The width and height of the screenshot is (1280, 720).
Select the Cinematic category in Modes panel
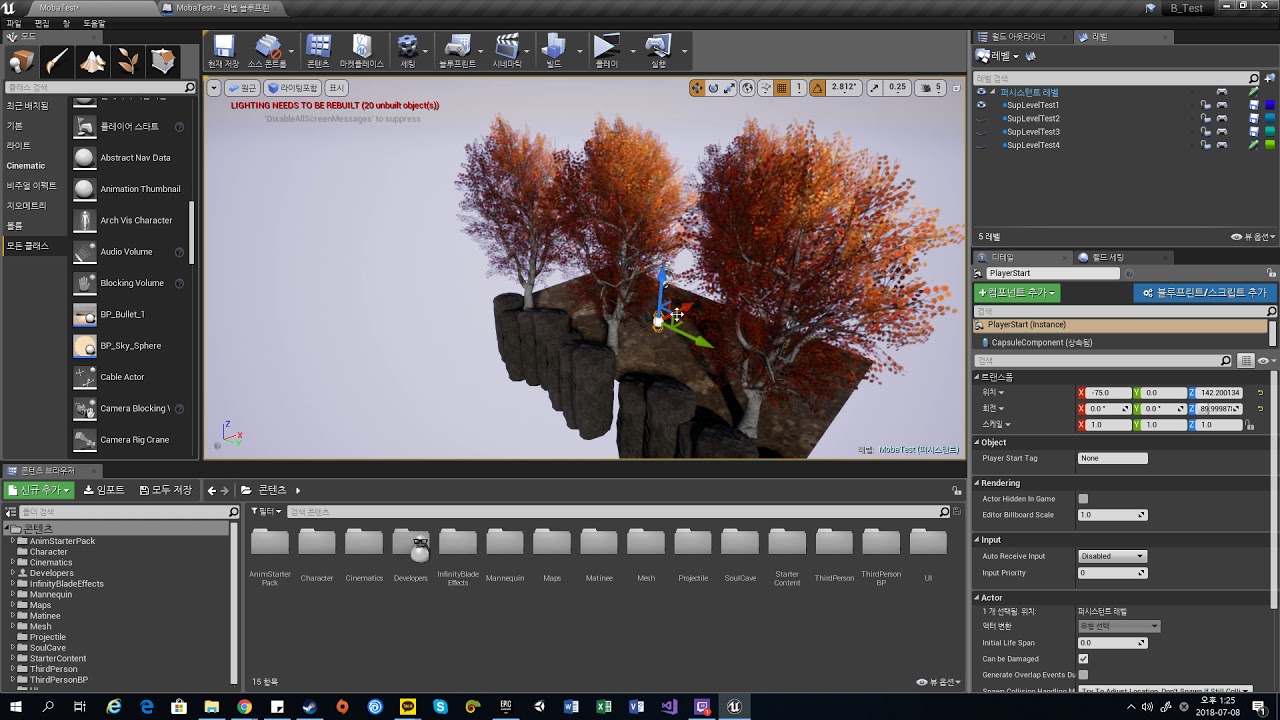(26, 166)
